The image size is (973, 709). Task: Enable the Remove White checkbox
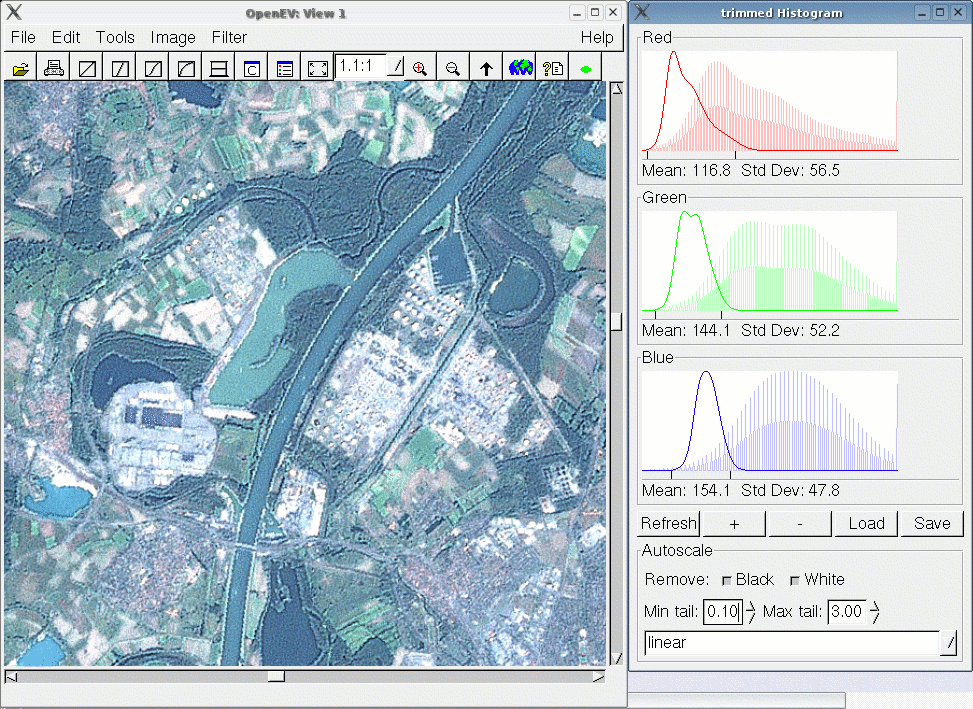pos(796,580)
